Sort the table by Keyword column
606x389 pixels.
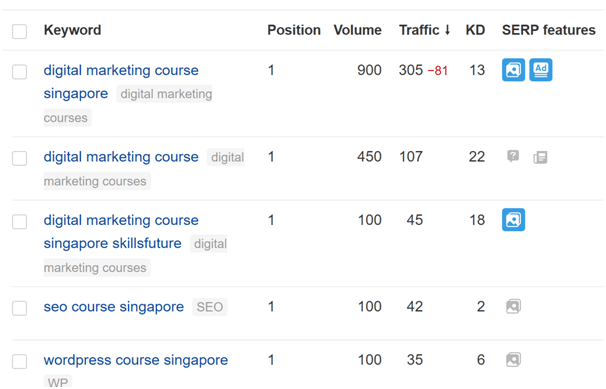point(72,30)
